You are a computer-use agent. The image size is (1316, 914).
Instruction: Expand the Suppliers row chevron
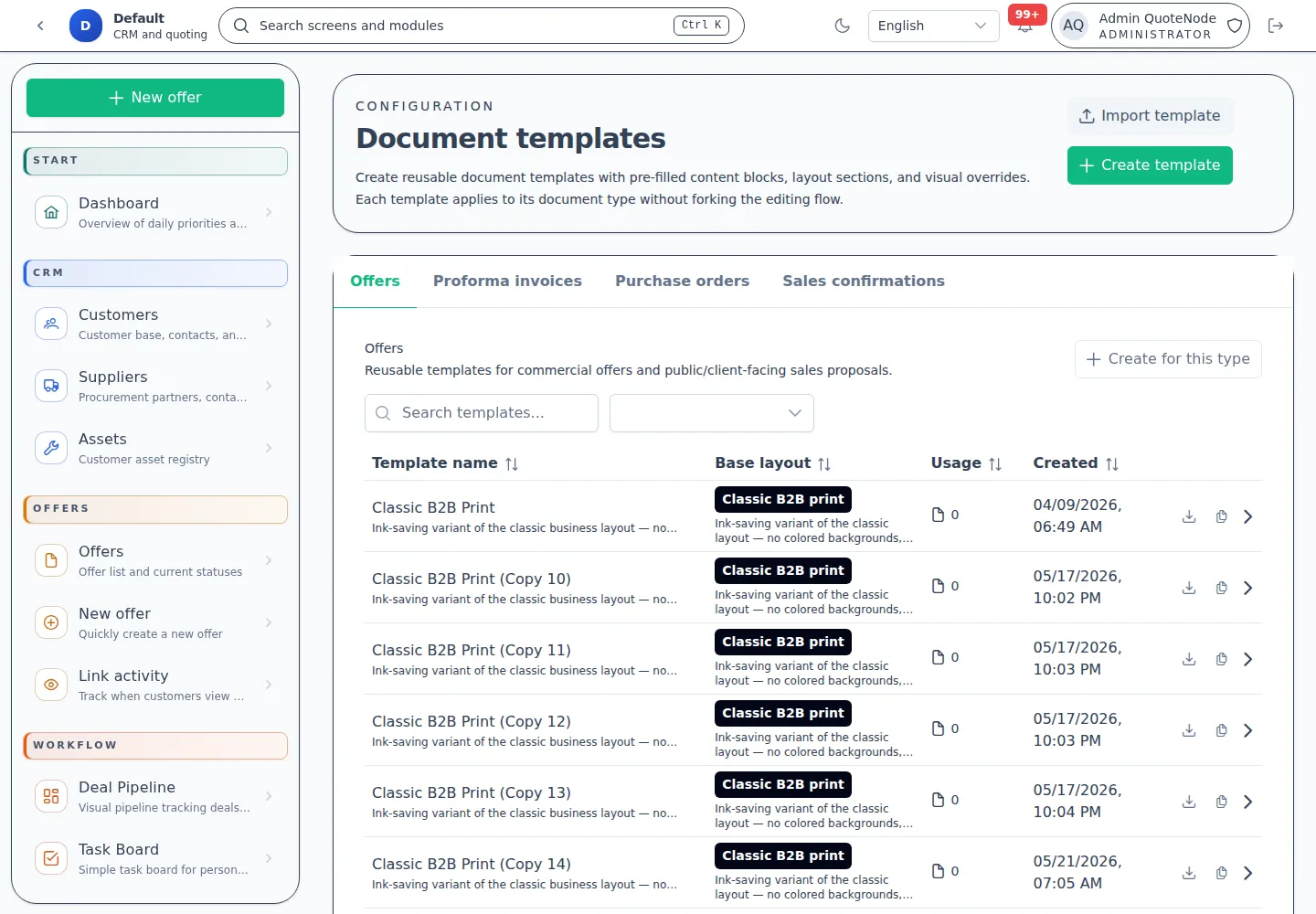(x=269, y=386)
